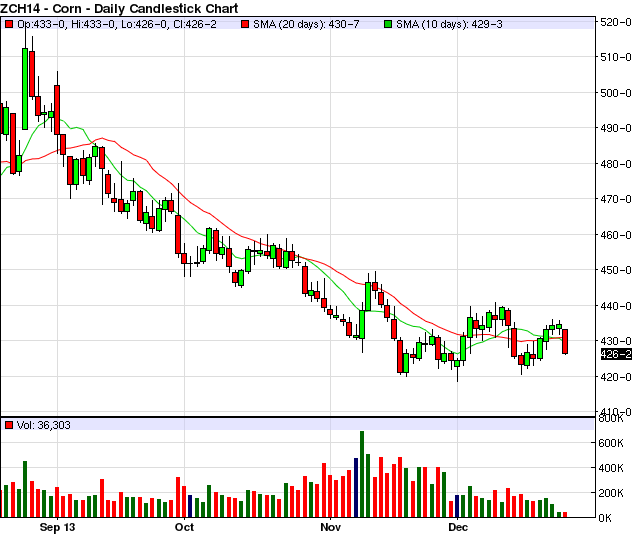Click the blue volume bar at start of October

[190, 506]
